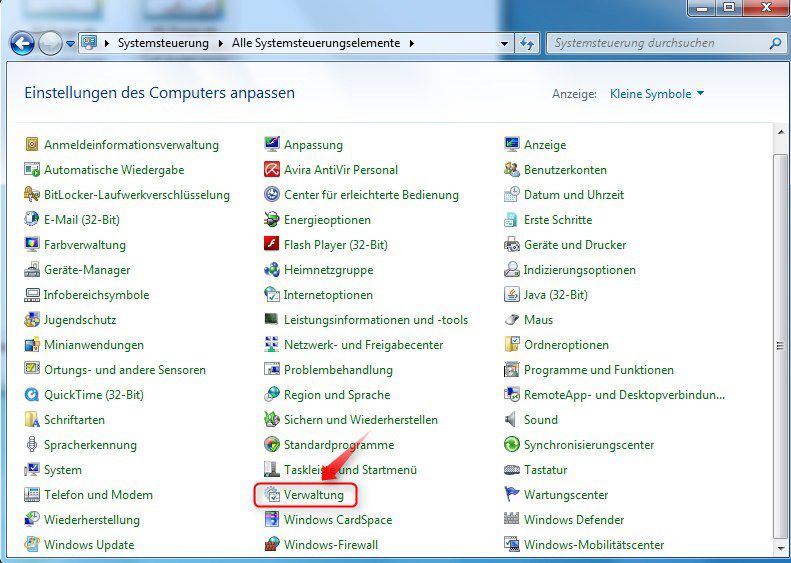This screenshot has width=791, height=563.
Task: Open the Spracherkennung microphone icon
Action: pyautogui.click(x=32, y=444)
